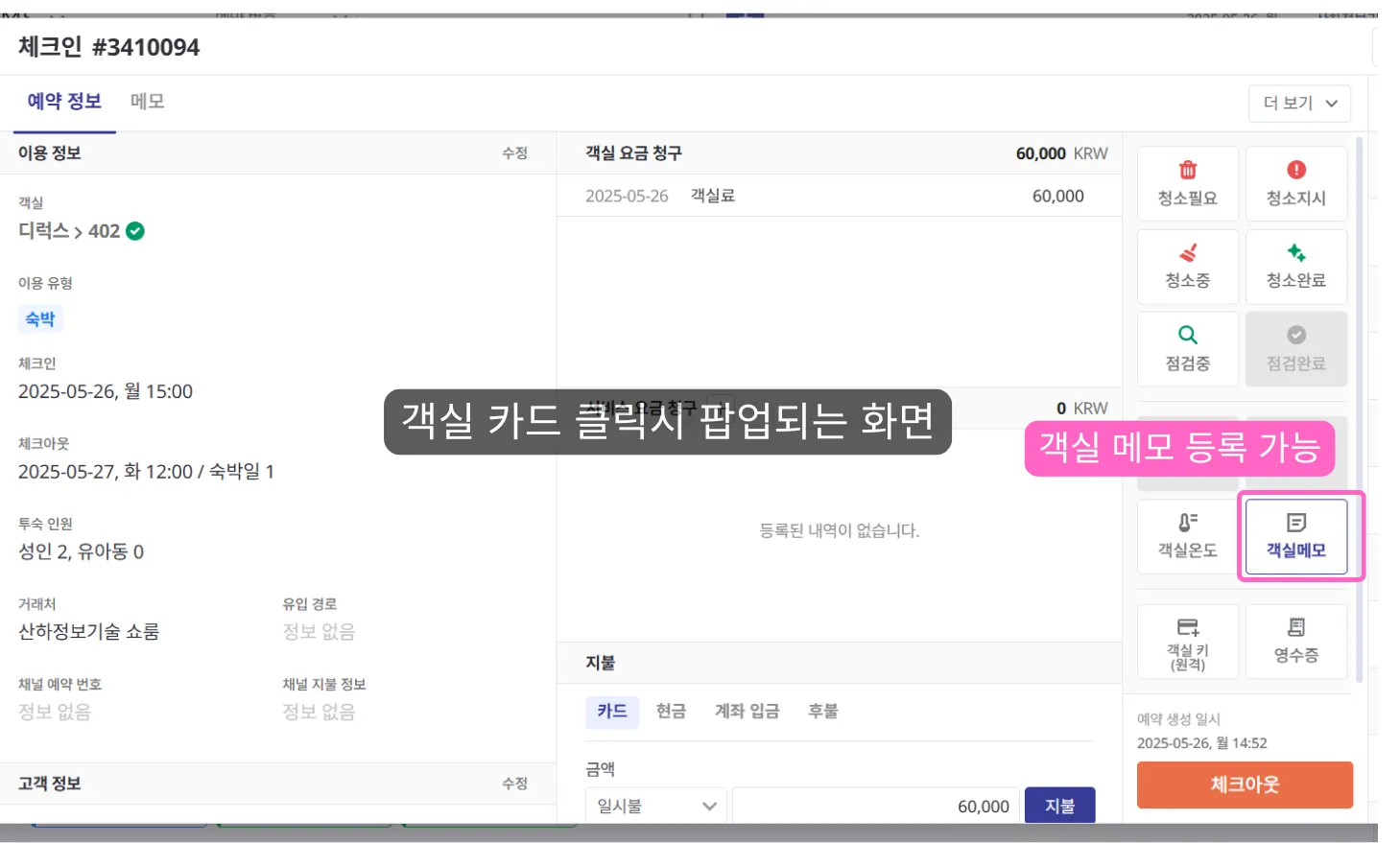Click the room text 디럭스 > 402
Image resolution: width=1400 pixels, height=843 pixels.
click(69, 231)
